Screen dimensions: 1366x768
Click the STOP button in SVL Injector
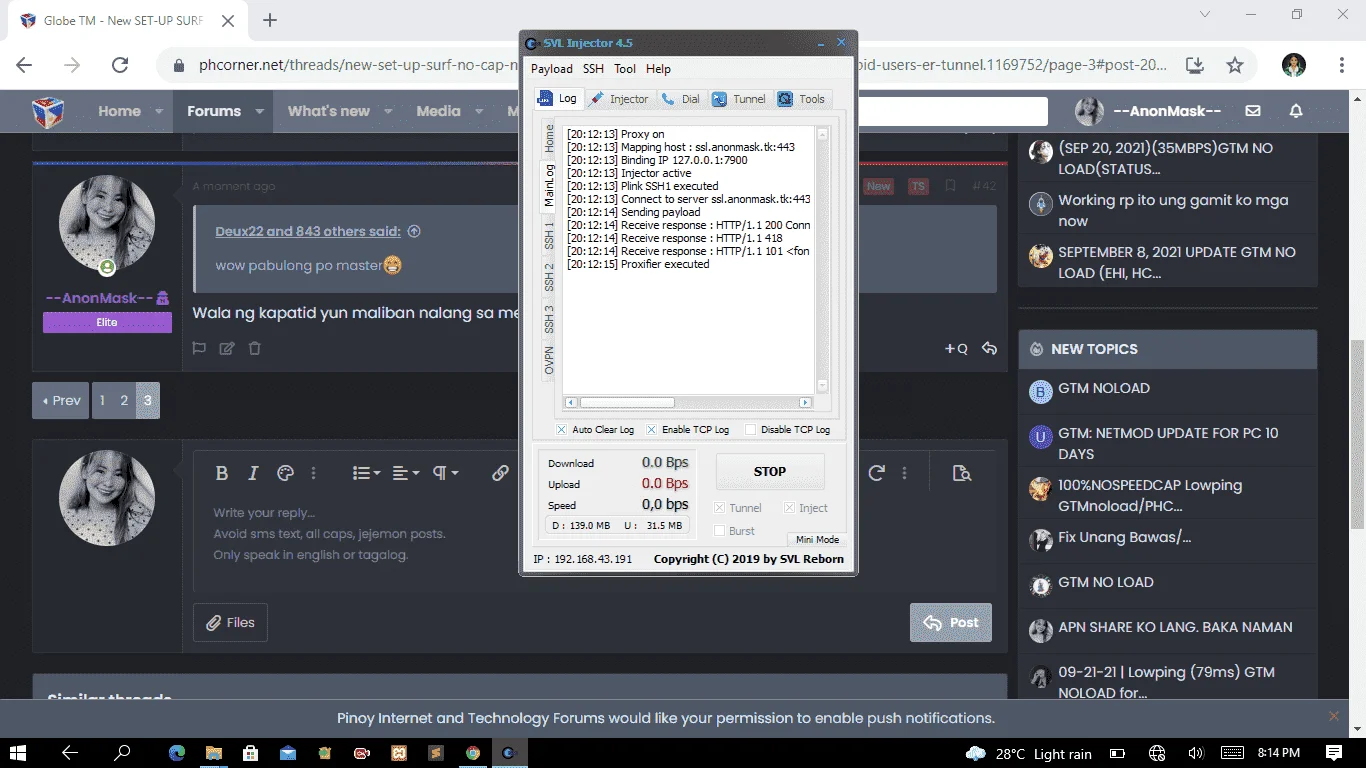tap(770, 472)
